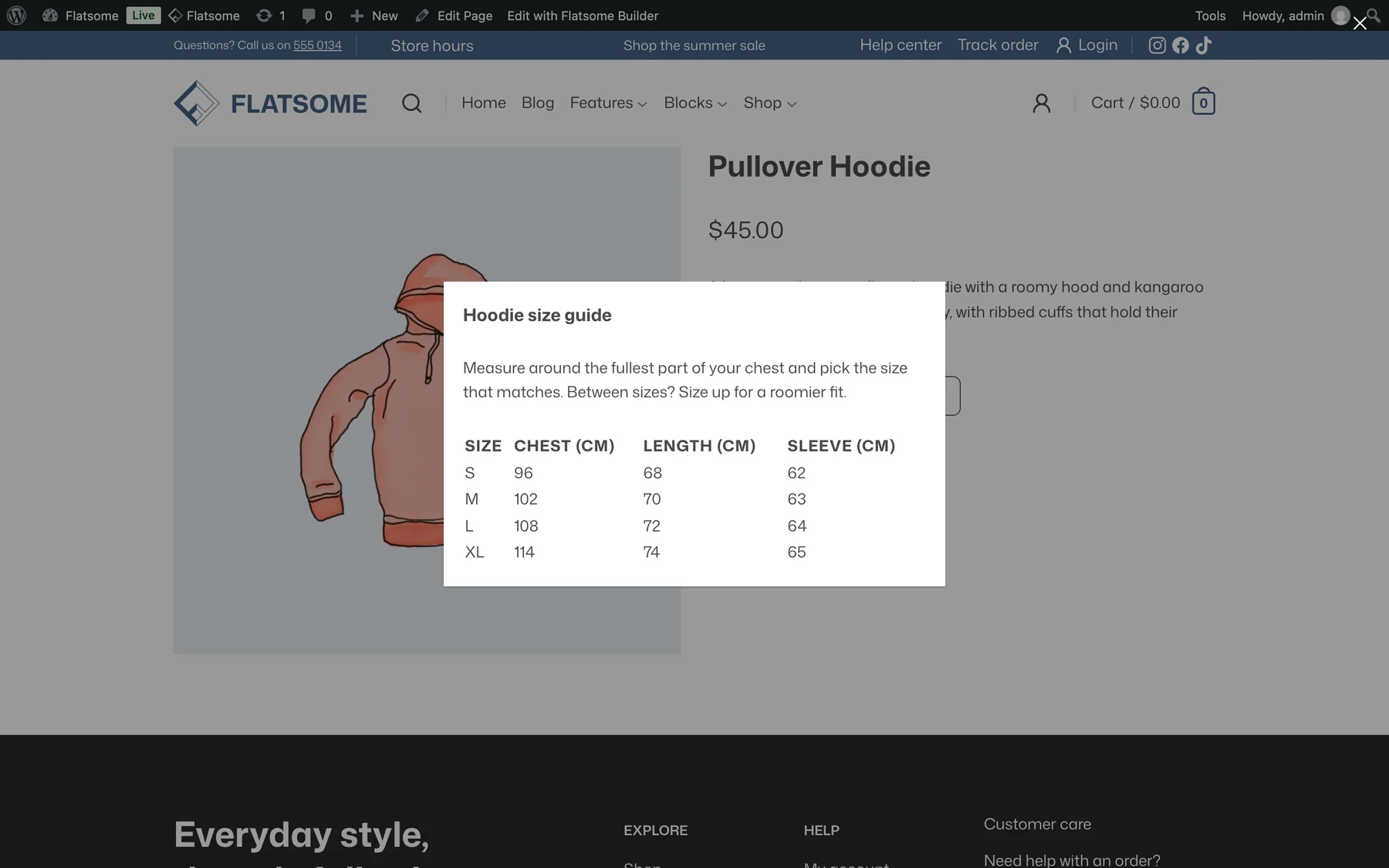This screenshot has height=868, width=1389.
Task: Open the Flatsome dashboard site menu
Action: click(81, 15)
